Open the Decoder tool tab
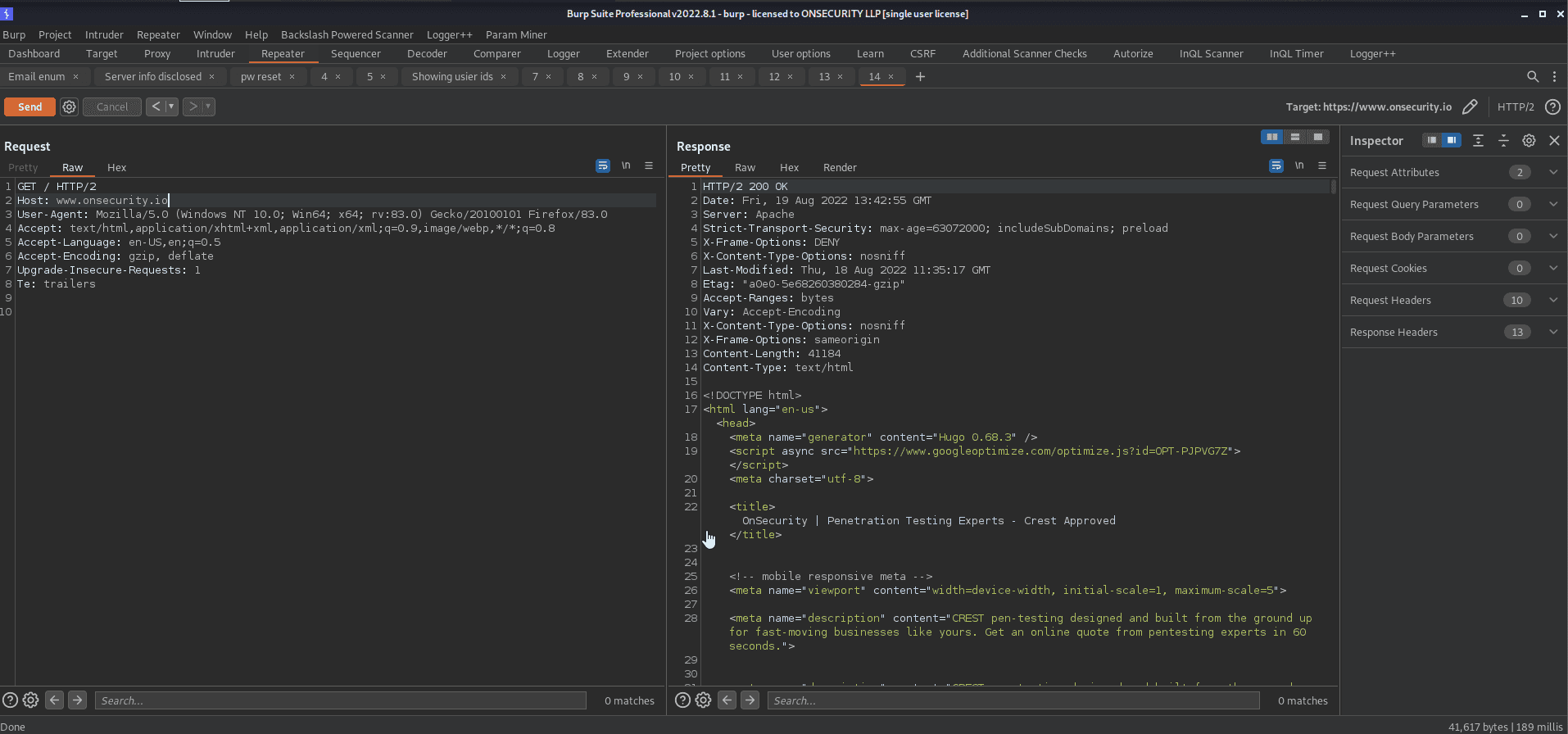1568x734 pixels. tap(427, 54)
